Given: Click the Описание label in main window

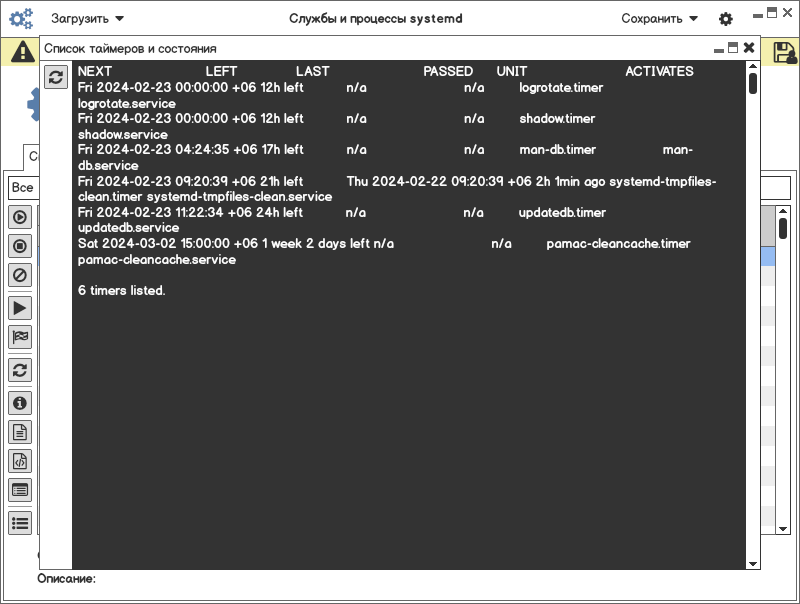Looking at the screenshot, I should [x=66, y=579].
